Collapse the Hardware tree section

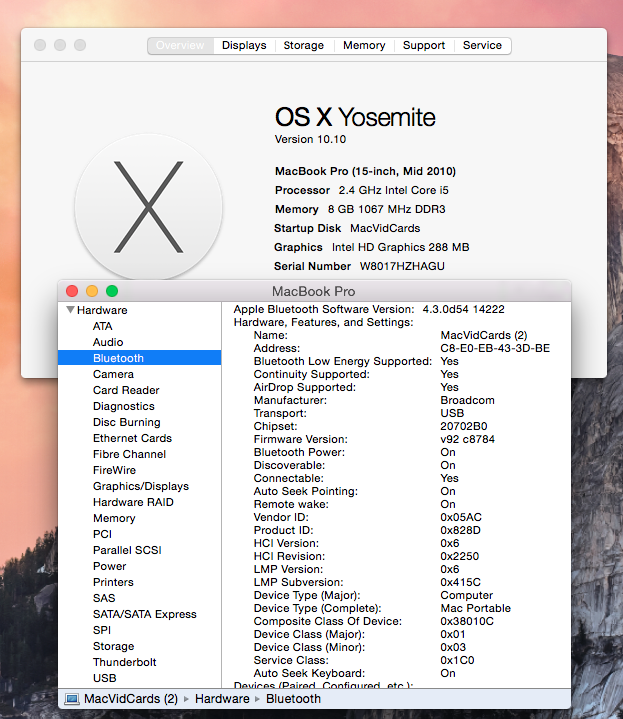(x=70, y=310)
